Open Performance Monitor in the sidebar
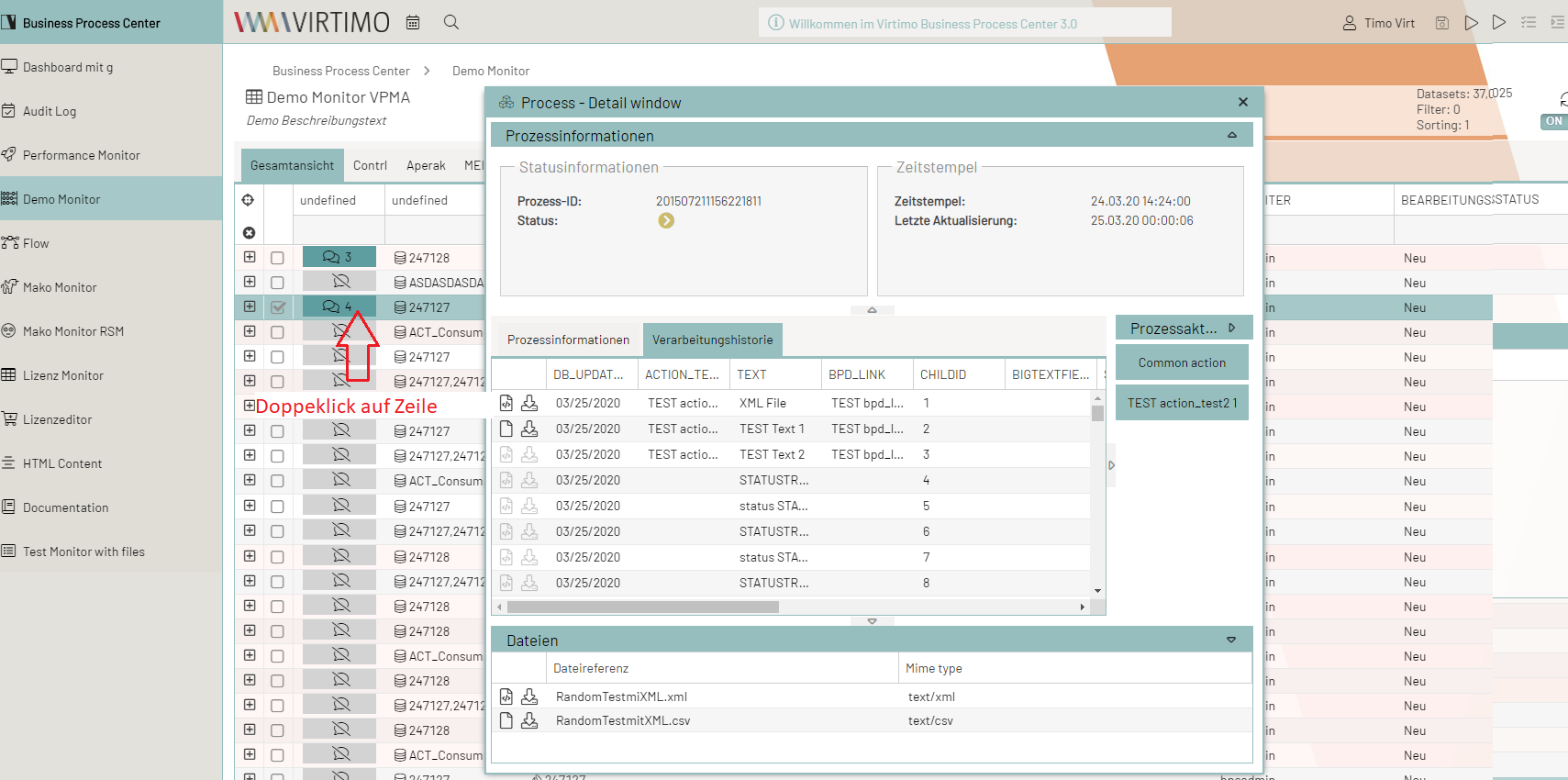 81,155
